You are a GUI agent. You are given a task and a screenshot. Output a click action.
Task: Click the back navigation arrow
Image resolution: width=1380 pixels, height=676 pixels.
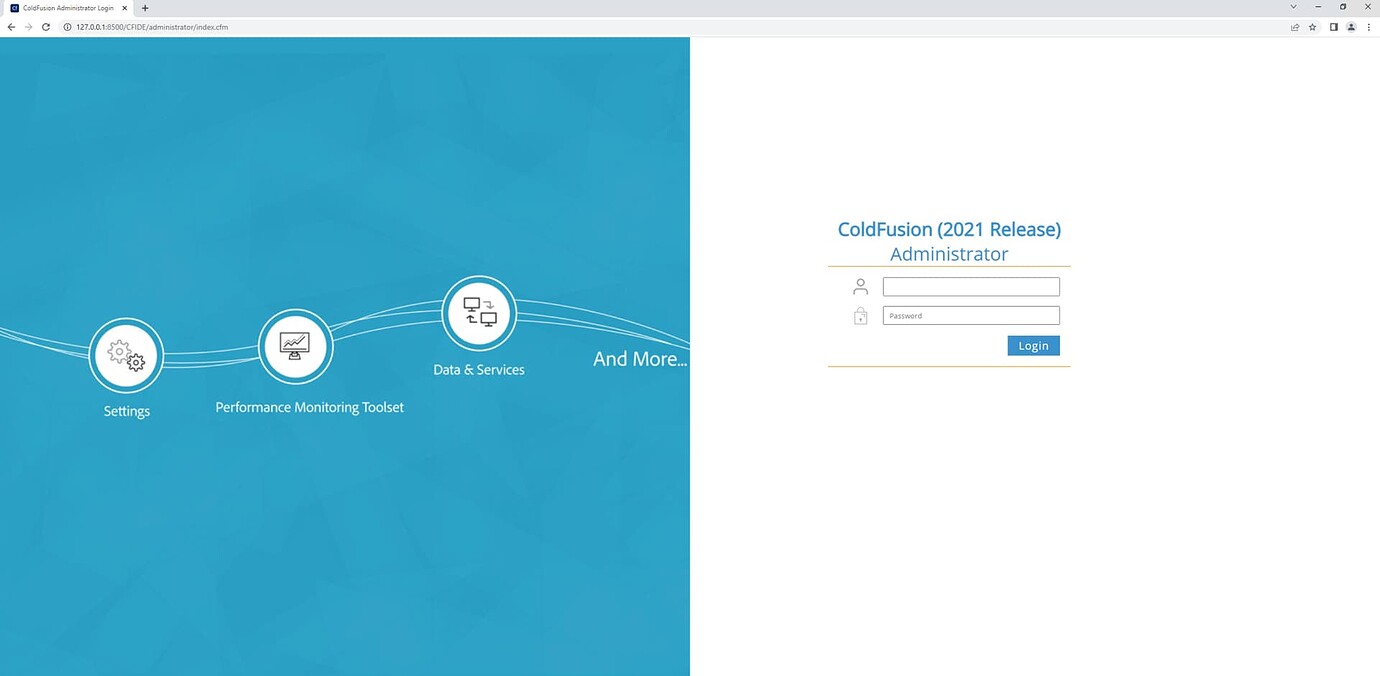pyautogui.click(x=10, y=27)
